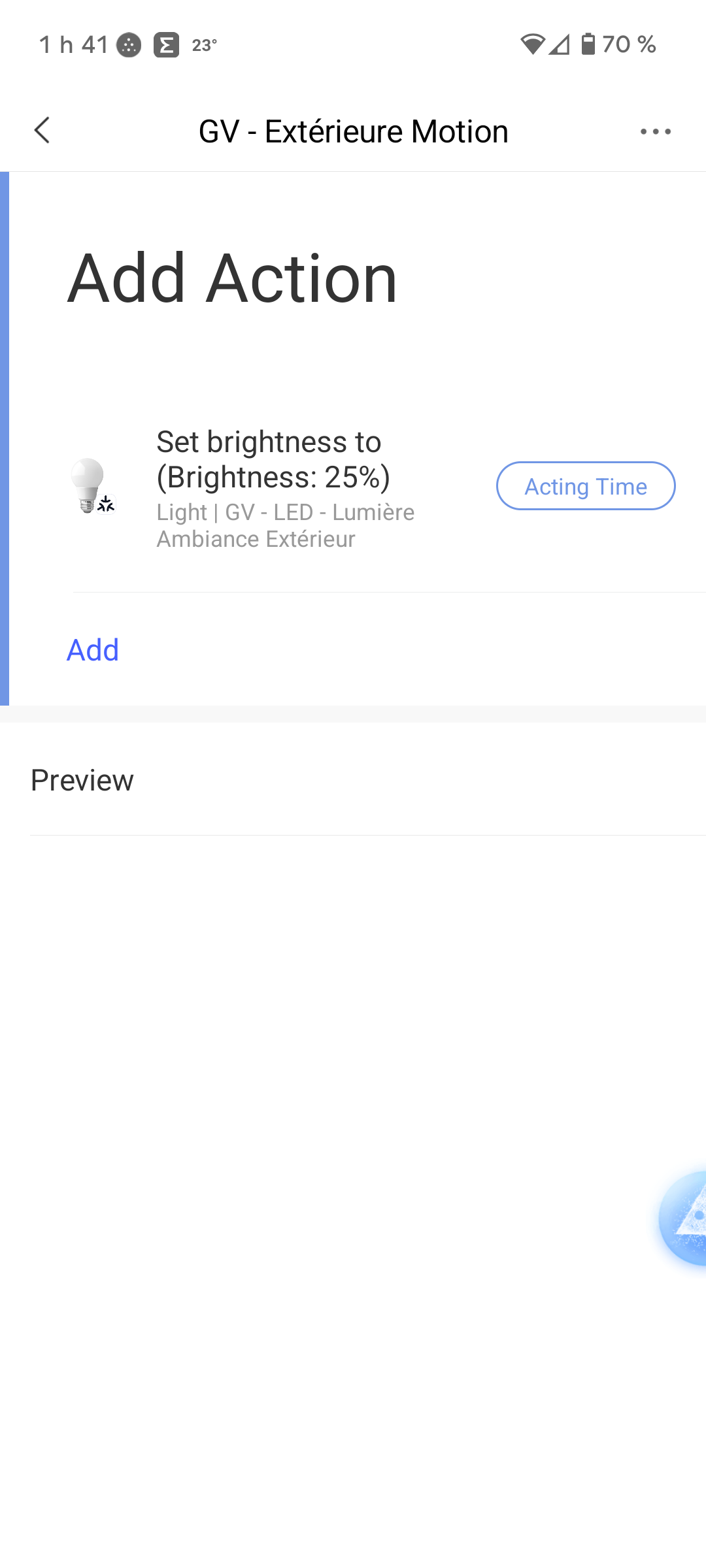
Task: Tap the battery indicator icon
Action: pyautogui.click(x=588, y=44)
